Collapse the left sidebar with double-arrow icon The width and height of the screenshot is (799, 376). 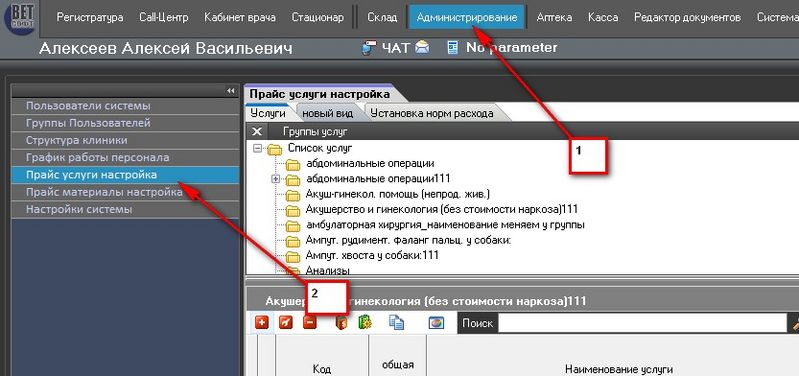231,91
